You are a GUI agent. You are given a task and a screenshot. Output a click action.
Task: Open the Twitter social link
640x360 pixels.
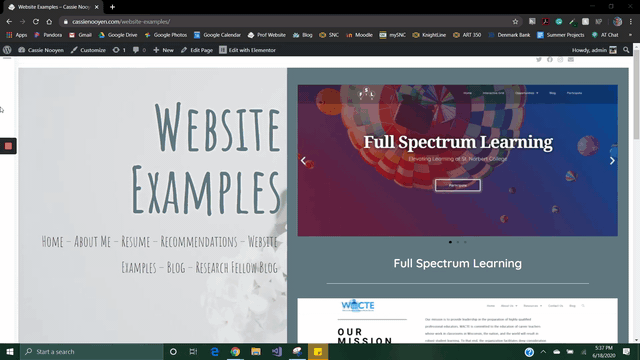point(539,60)
